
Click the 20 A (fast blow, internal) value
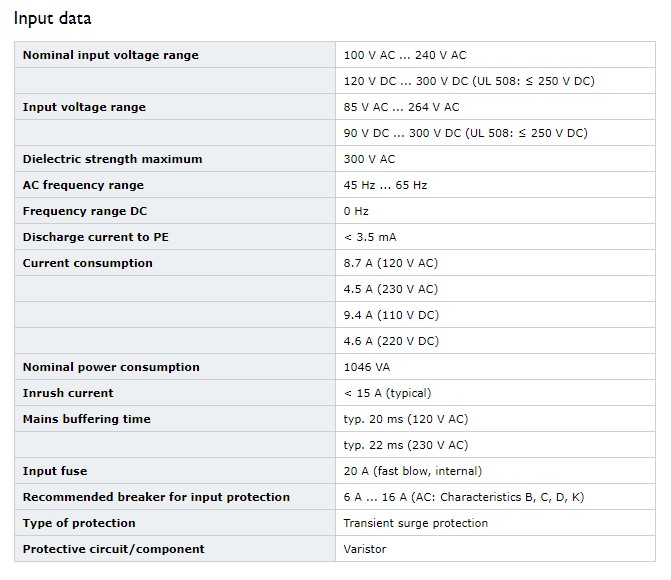coord(413,471)
